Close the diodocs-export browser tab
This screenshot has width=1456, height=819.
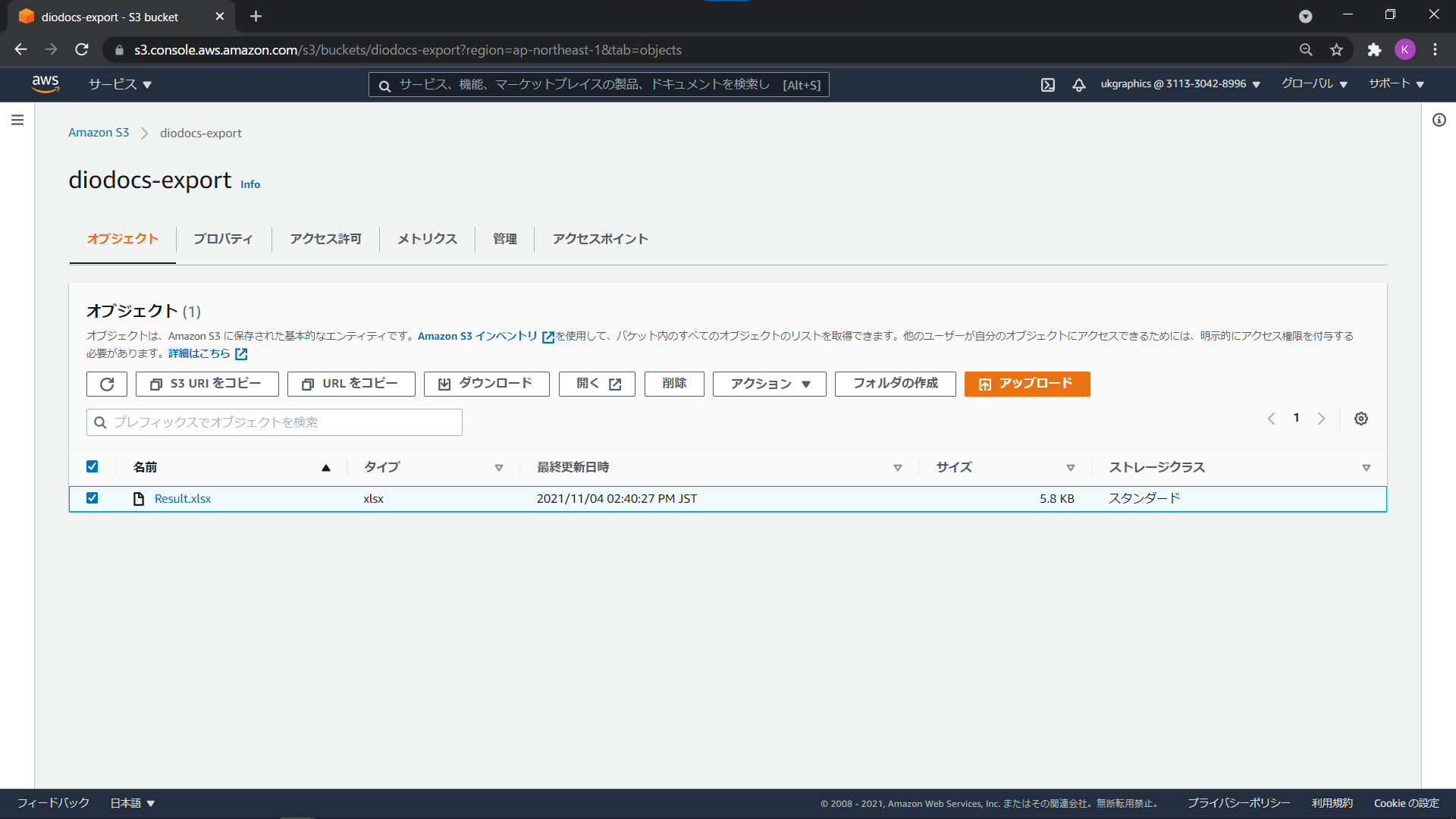(220, 17)
